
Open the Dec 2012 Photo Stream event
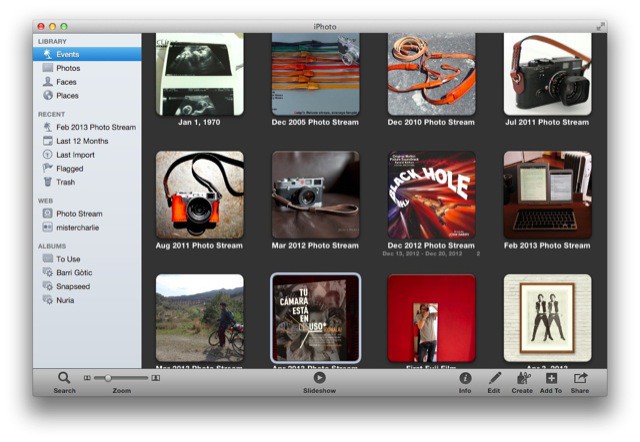[x=431, y=195]
